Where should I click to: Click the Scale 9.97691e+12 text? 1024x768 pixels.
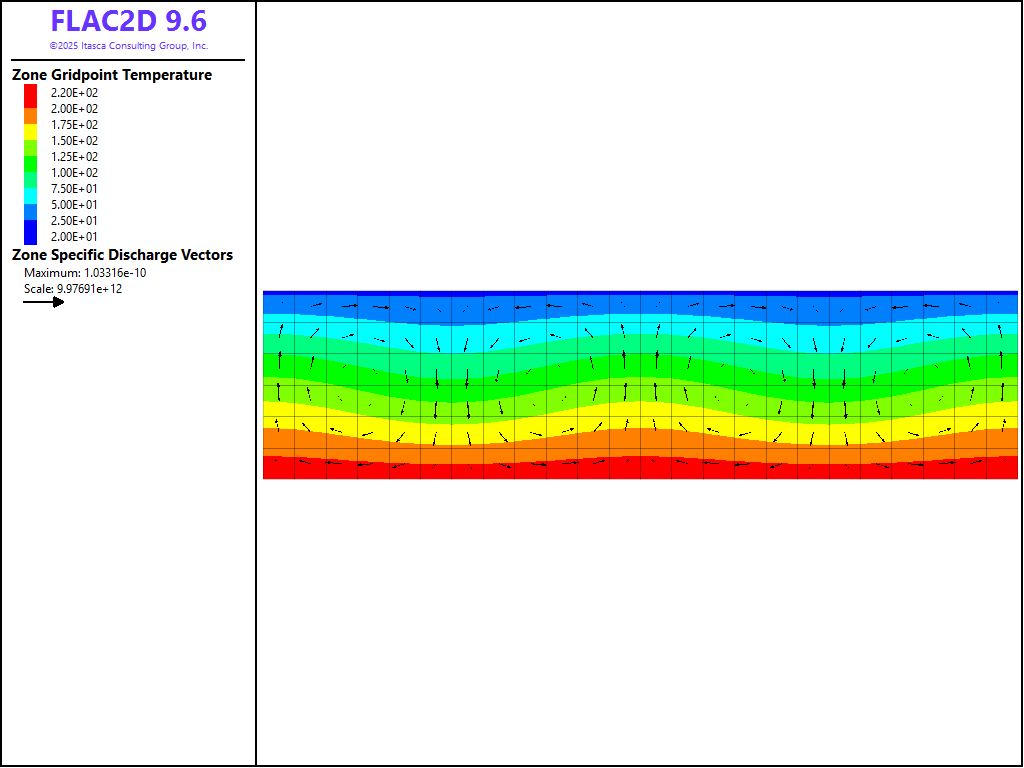point(73,289)
